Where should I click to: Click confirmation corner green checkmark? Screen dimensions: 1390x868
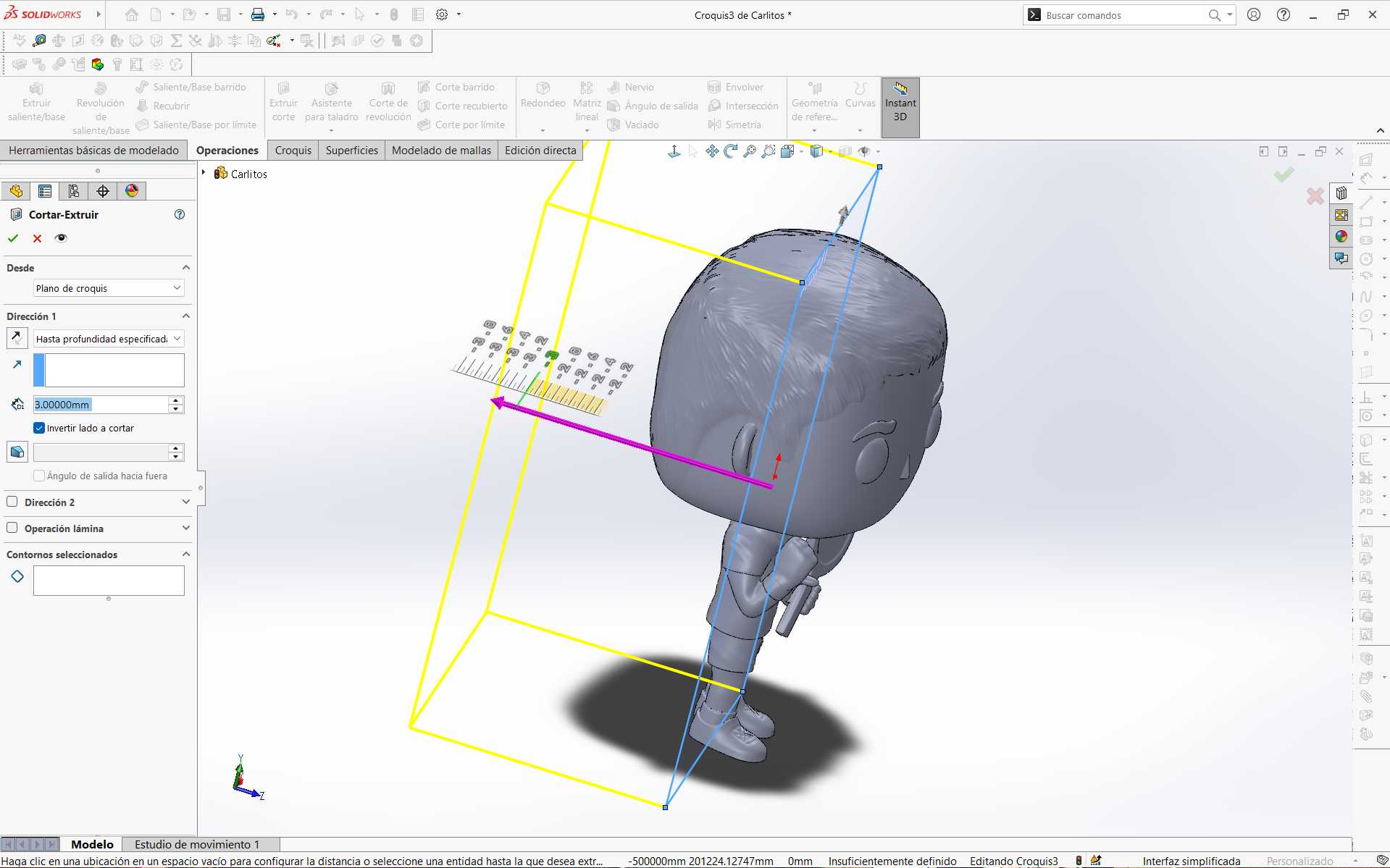click(x=1284, y=174)
